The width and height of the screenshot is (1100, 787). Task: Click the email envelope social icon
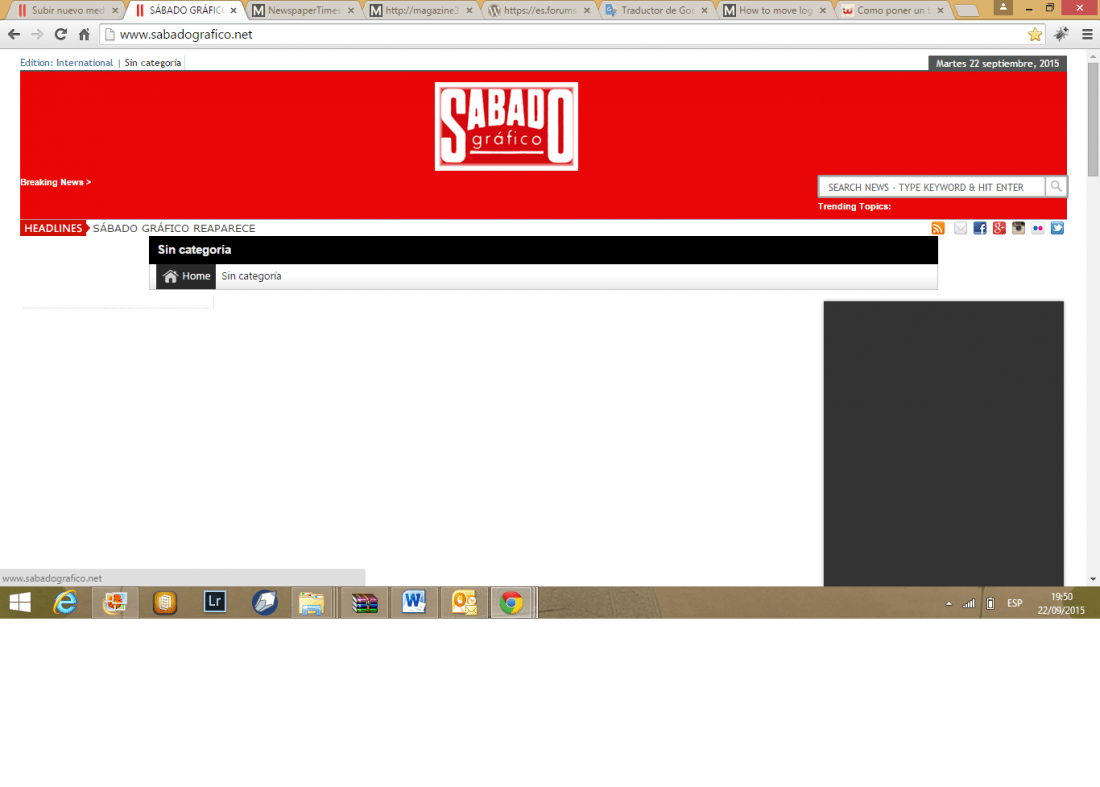[960, 228]
